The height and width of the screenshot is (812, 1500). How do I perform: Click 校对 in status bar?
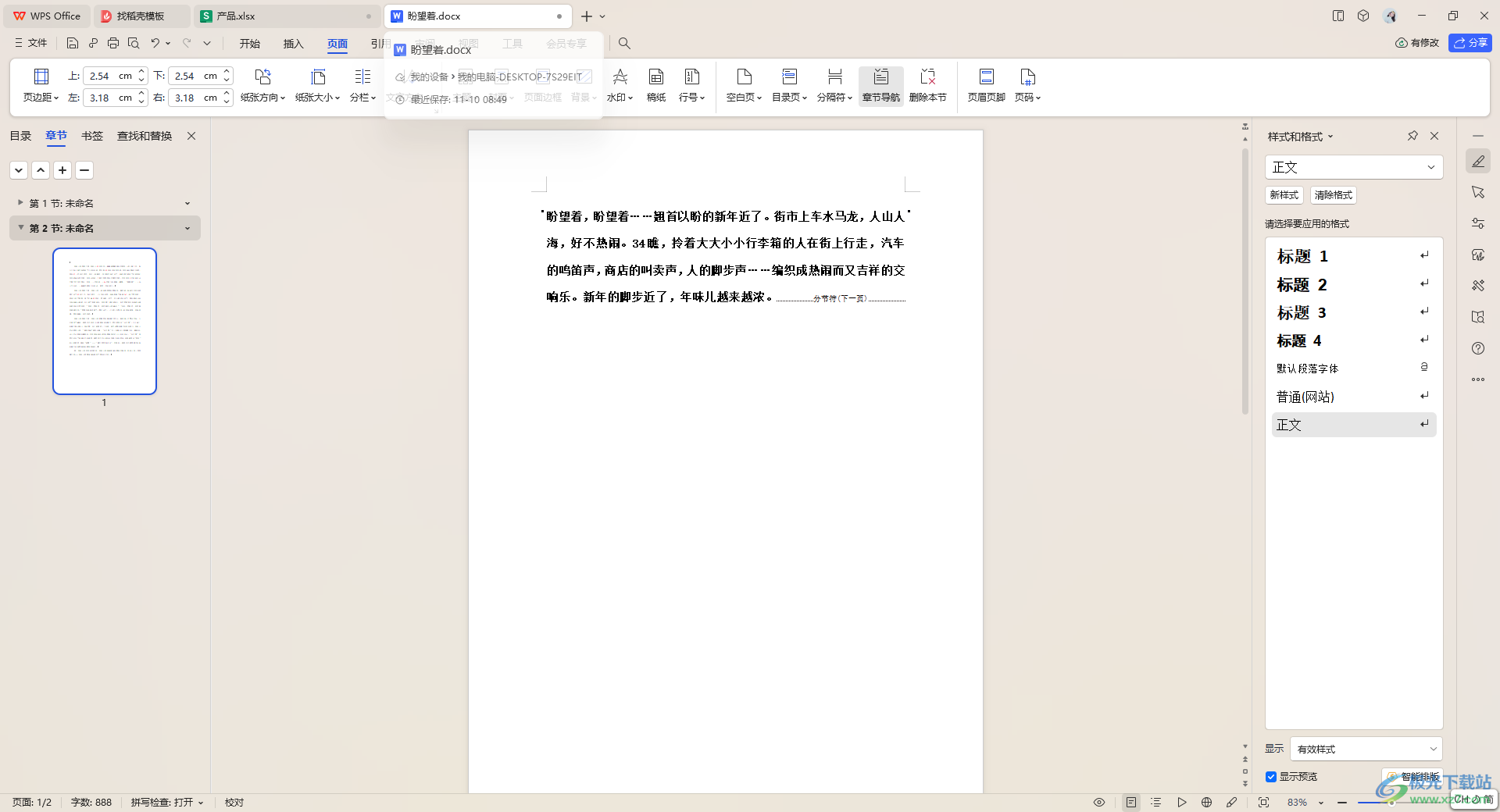point(234,802)
